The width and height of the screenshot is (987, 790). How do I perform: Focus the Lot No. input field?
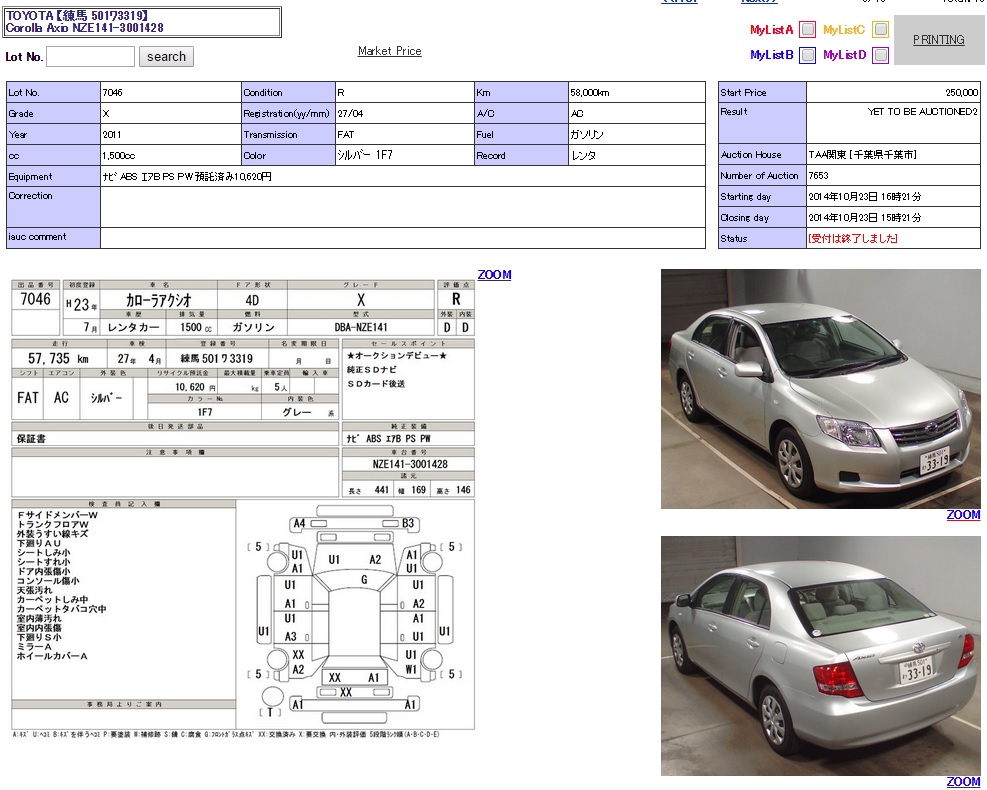tap(90, 57)
